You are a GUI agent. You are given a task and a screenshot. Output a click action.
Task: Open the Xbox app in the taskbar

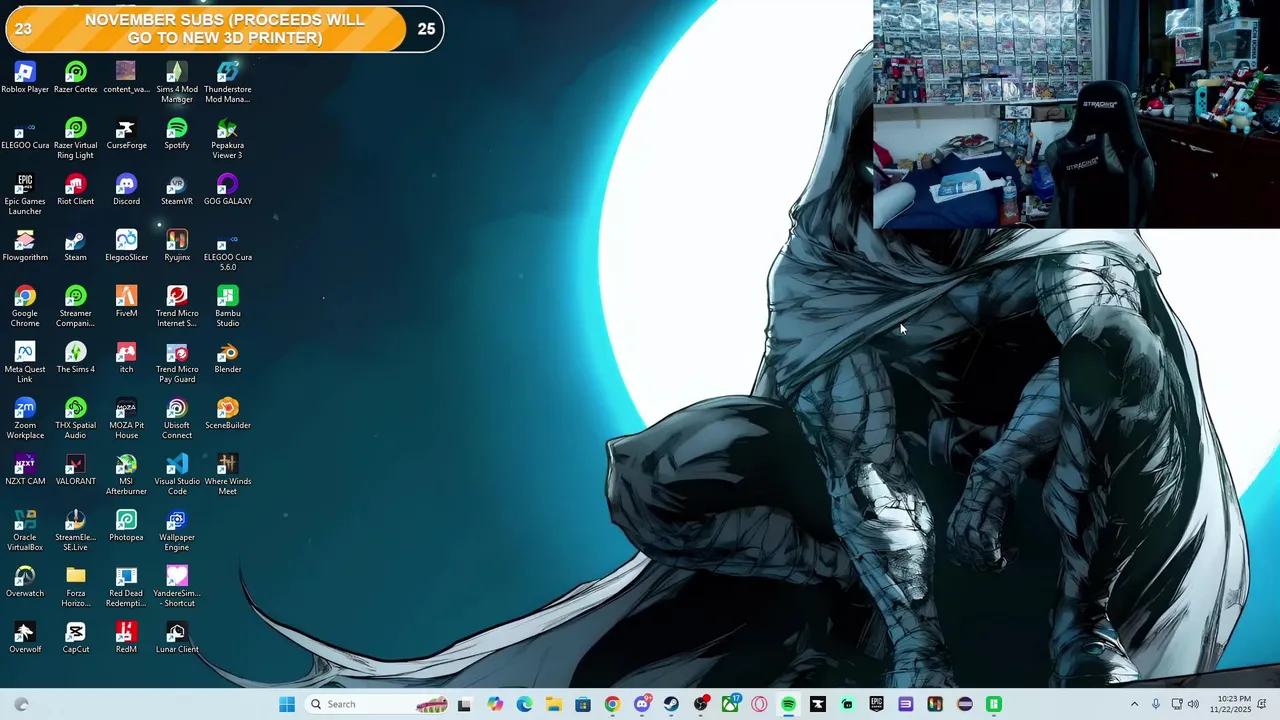click(x=730, y=704)
